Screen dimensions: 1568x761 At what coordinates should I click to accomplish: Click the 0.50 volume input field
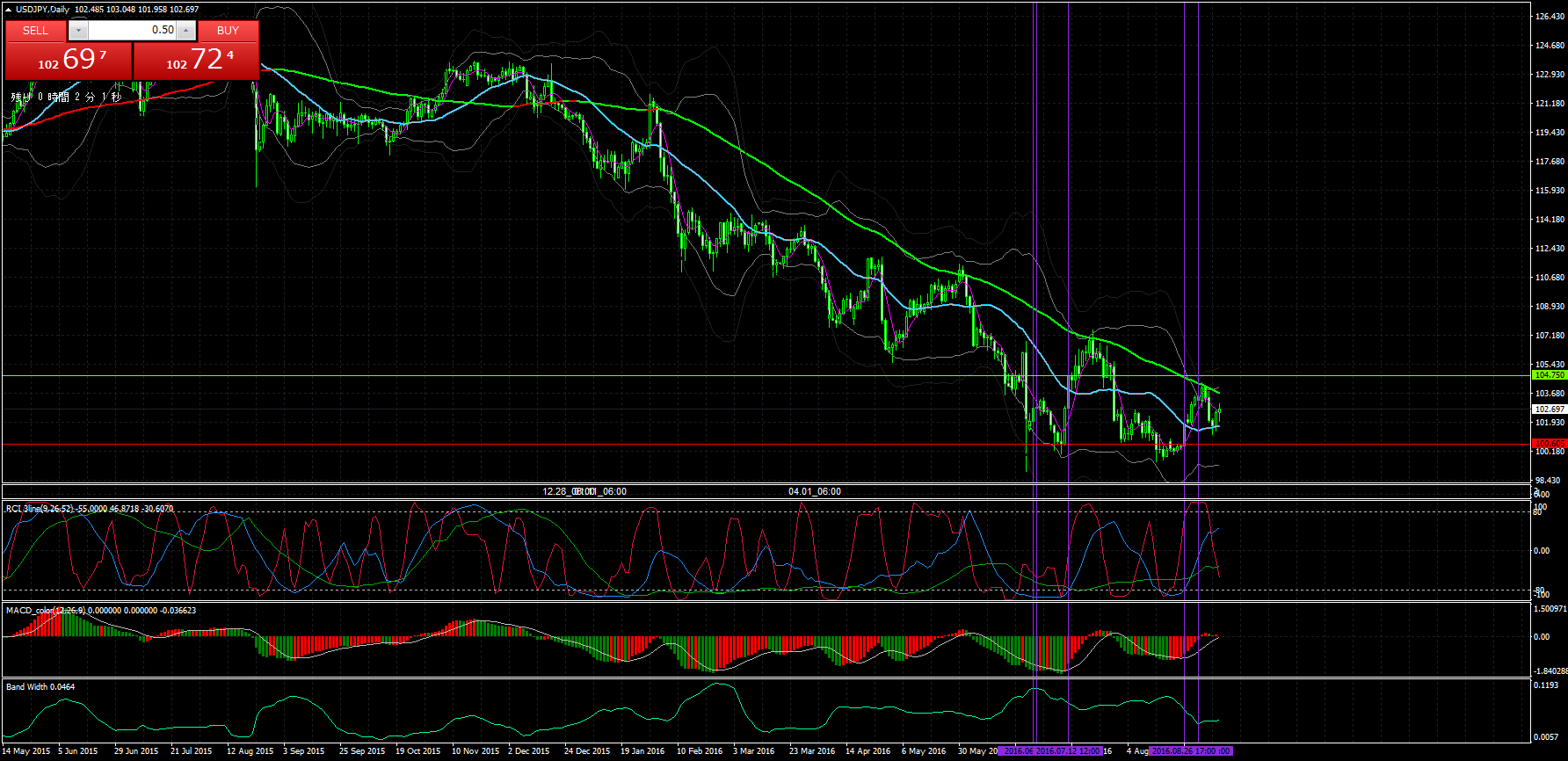(132, 30)
